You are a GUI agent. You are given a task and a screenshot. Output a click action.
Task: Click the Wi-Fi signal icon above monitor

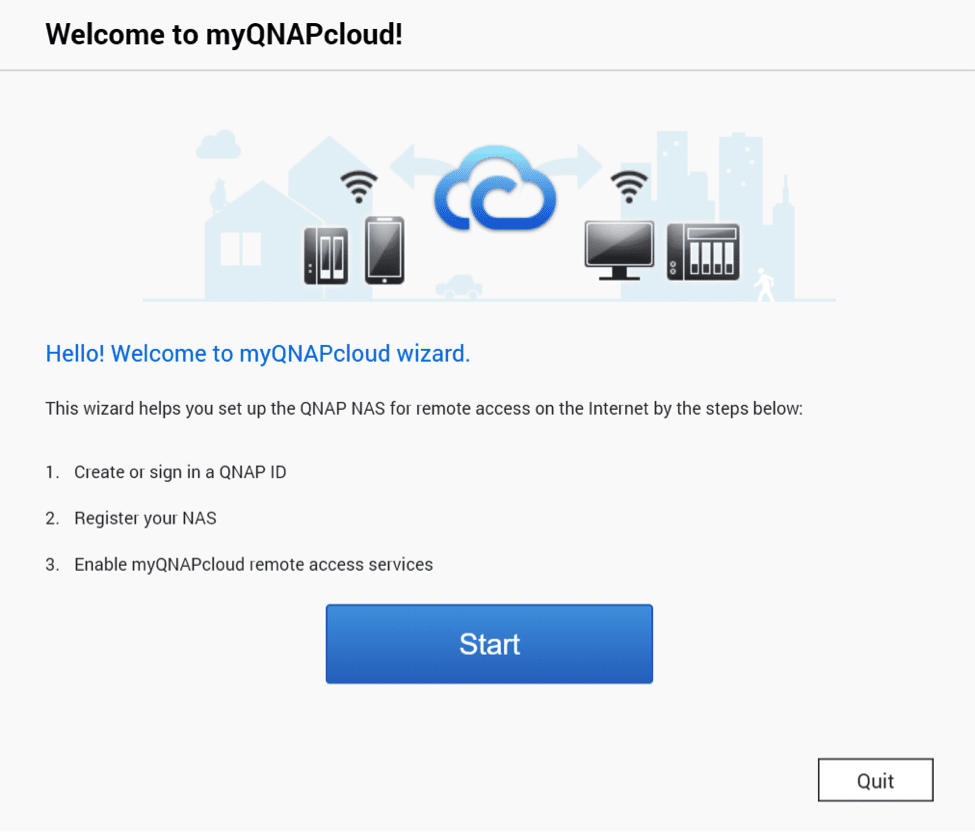[629, 187]
